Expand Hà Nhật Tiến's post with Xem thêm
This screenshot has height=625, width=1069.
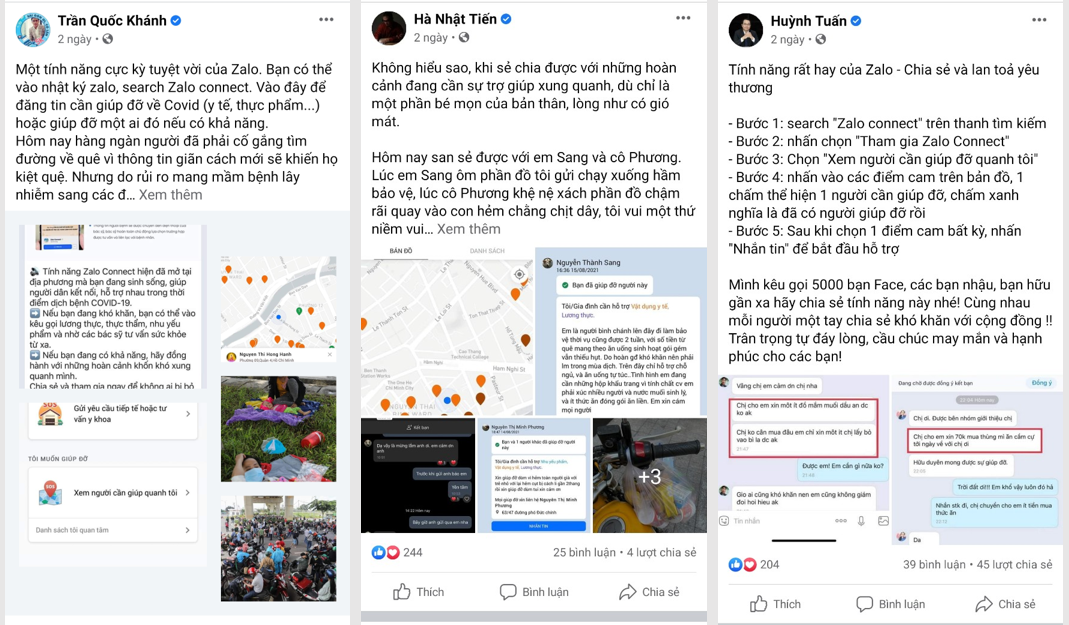(468, 229)
